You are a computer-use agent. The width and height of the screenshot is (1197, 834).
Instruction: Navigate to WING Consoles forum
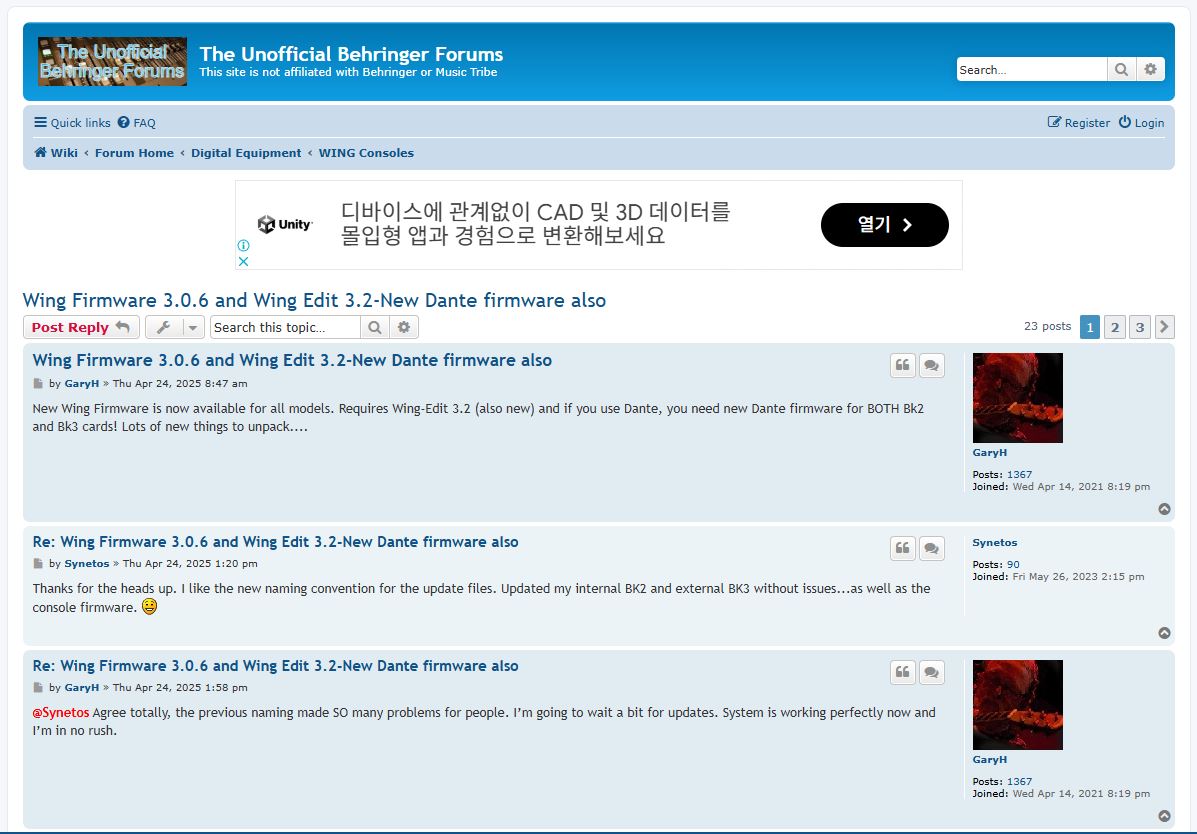pyautogui.click(x=366, y=153)
